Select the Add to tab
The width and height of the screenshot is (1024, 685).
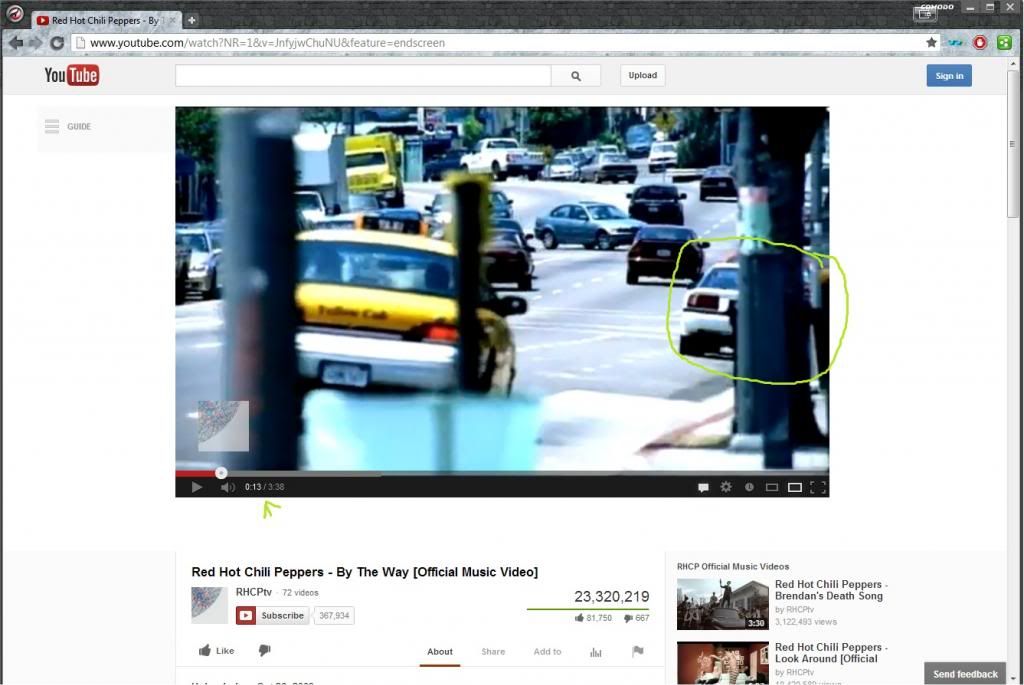click(547, 652)
